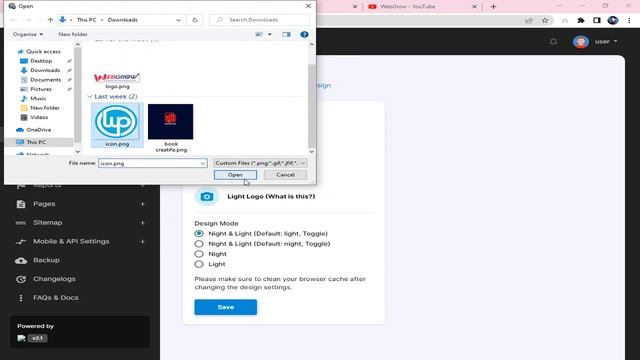
Task: Click the Changelogs history icon
Action: coord(21,279)
